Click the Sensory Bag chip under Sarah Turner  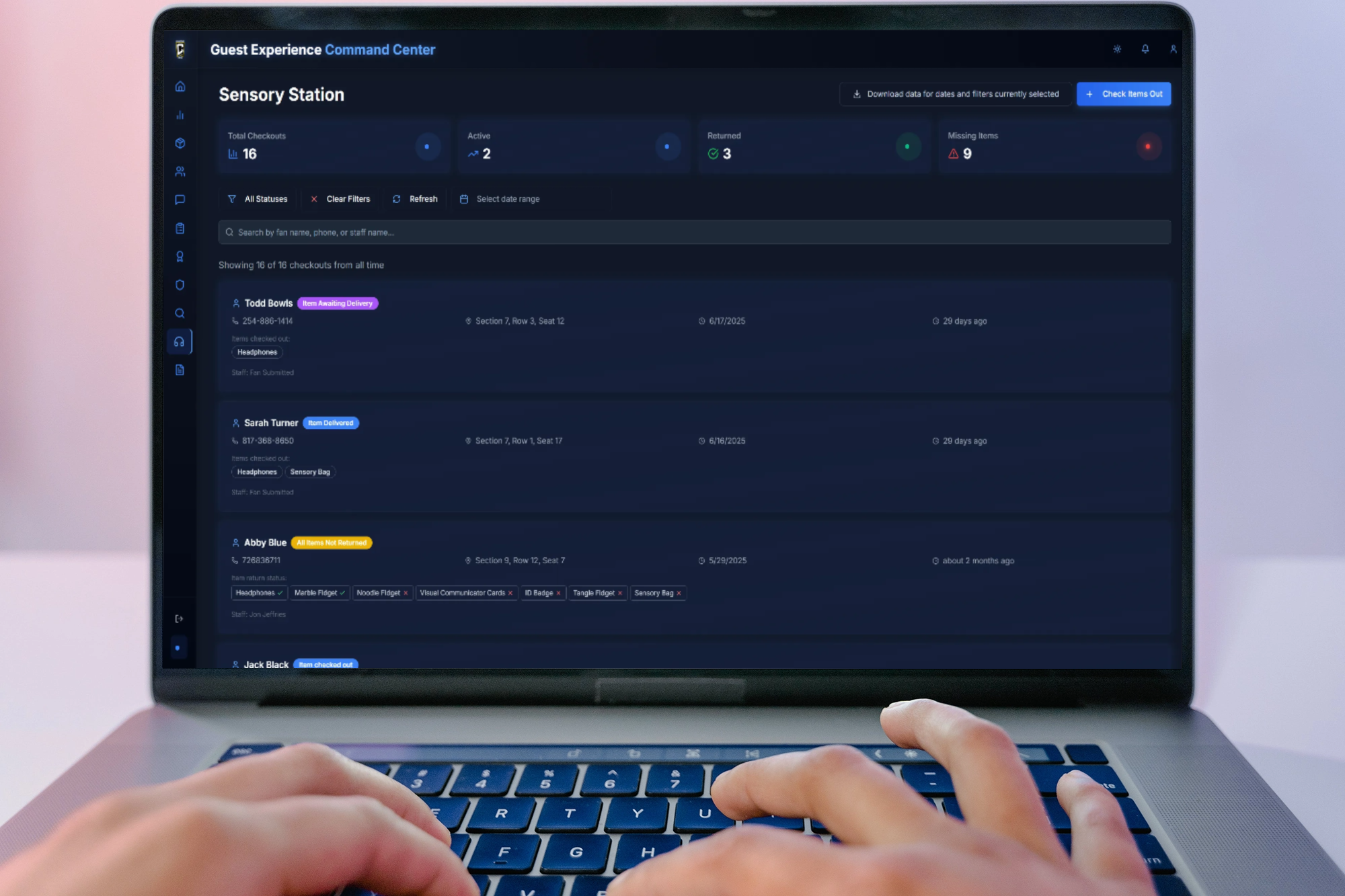(x=310, y=472)
